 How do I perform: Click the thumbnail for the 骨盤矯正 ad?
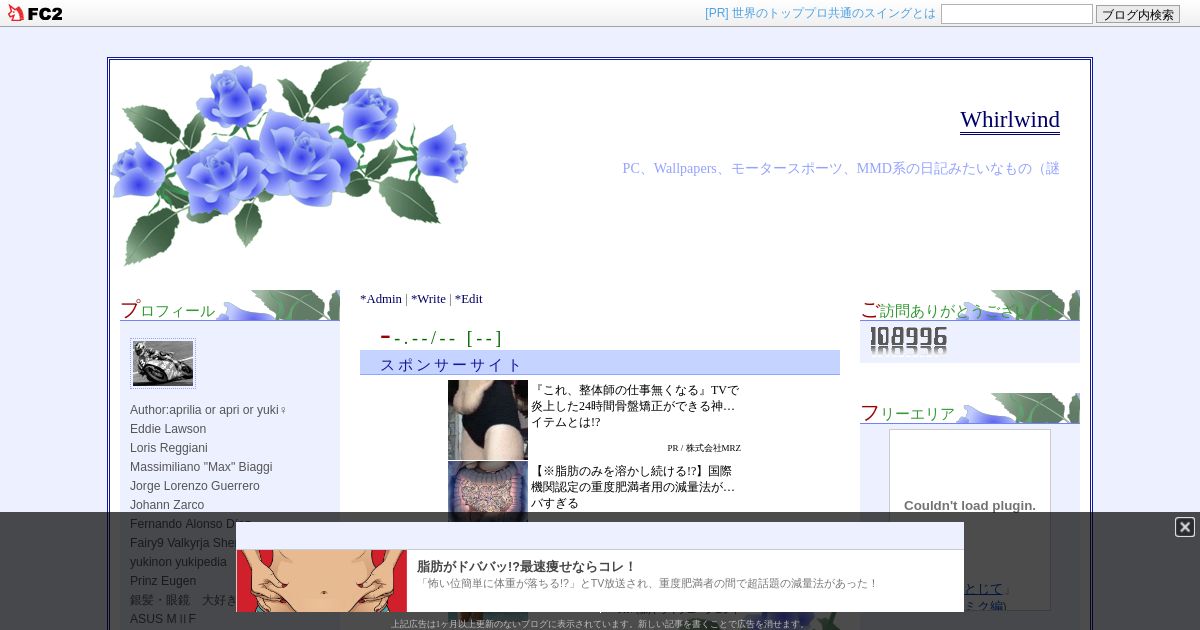488,420
